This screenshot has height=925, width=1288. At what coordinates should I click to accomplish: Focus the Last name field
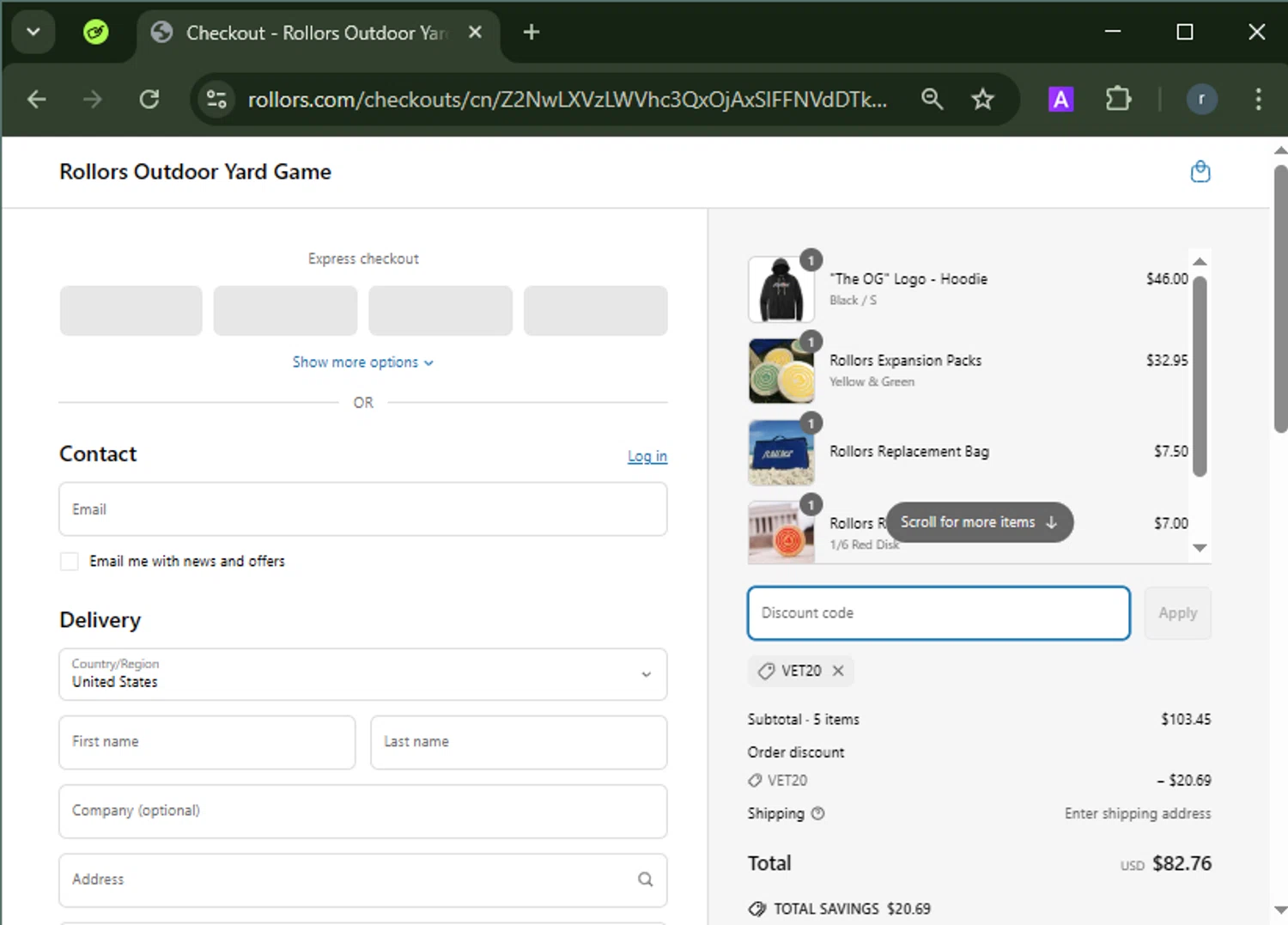pos(519,742)
